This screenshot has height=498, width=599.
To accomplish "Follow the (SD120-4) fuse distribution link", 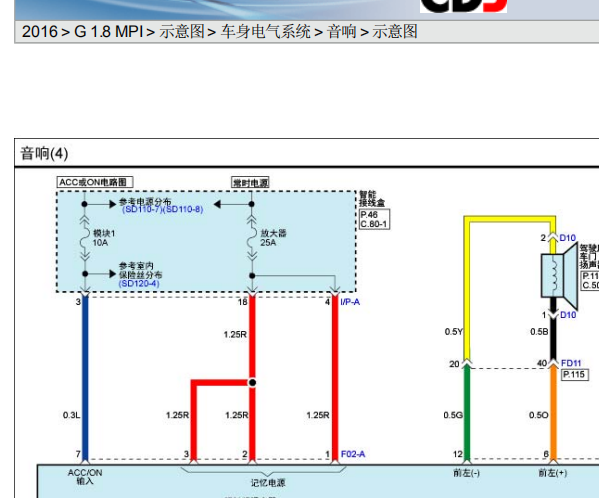I will point(139,283).
